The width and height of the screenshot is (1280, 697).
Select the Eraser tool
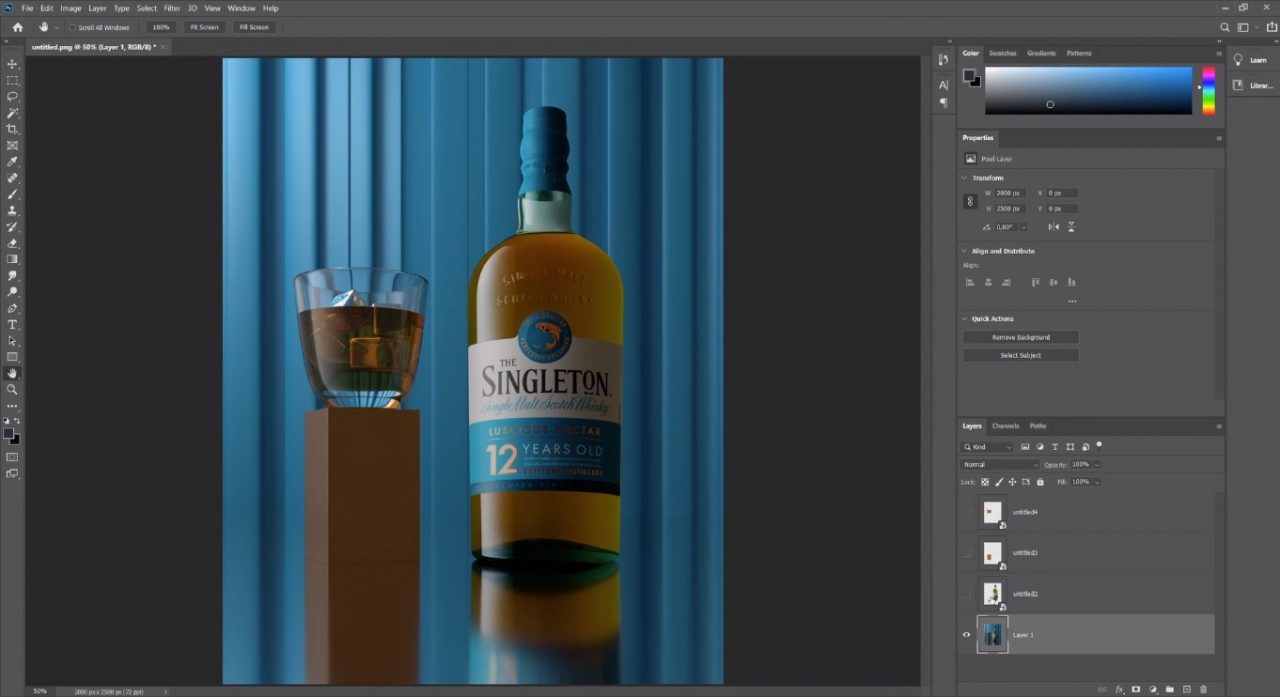(x=12, y=243)
